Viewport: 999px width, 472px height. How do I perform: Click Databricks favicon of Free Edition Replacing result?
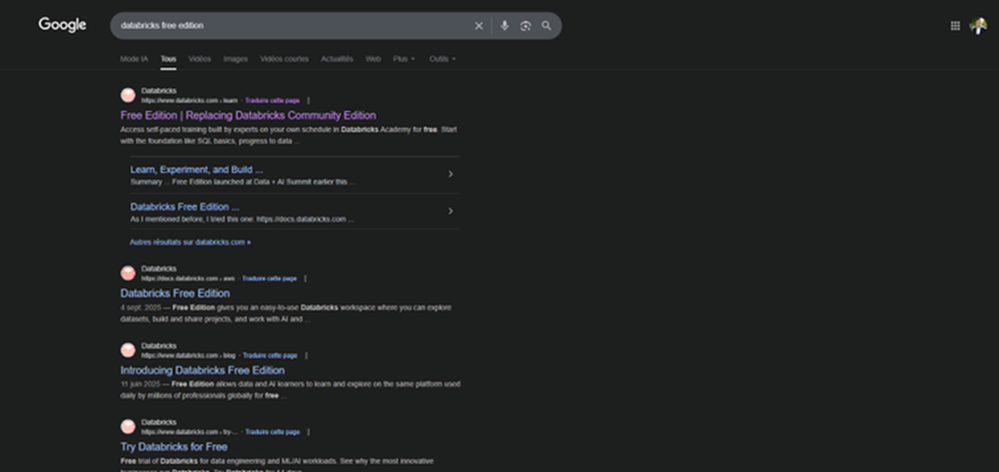click(x=128, y=96)
